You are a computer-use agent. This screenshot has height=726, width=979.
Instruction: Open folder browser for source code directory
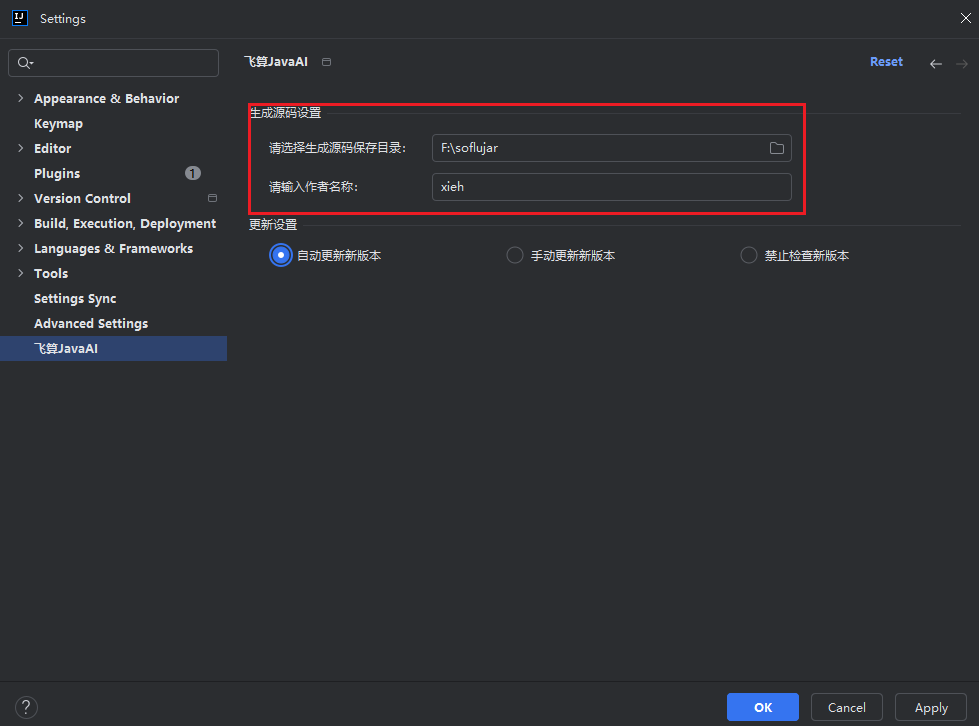pos(776,148)
